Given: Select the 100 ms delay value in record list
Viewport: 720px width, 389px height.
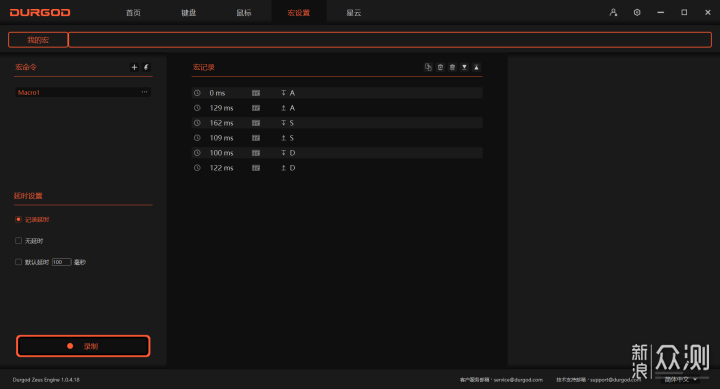Looking at the screenshot, I should 221,152.
